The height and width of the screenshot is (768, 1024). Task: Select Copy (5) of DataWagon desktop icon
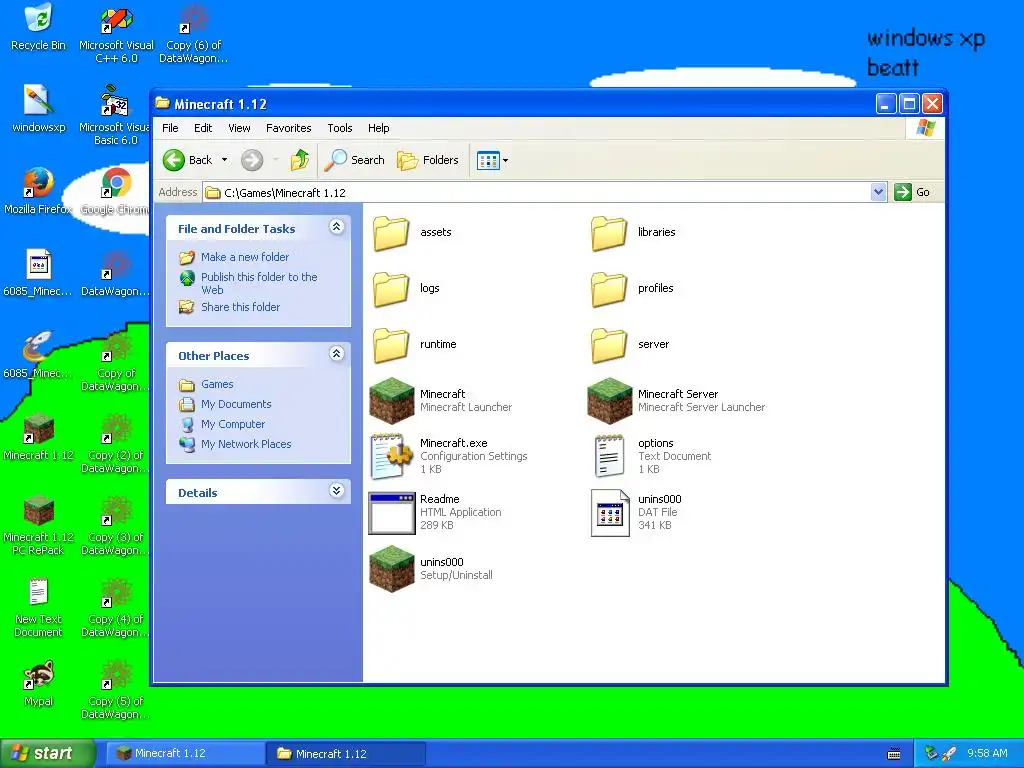point(116,690)
